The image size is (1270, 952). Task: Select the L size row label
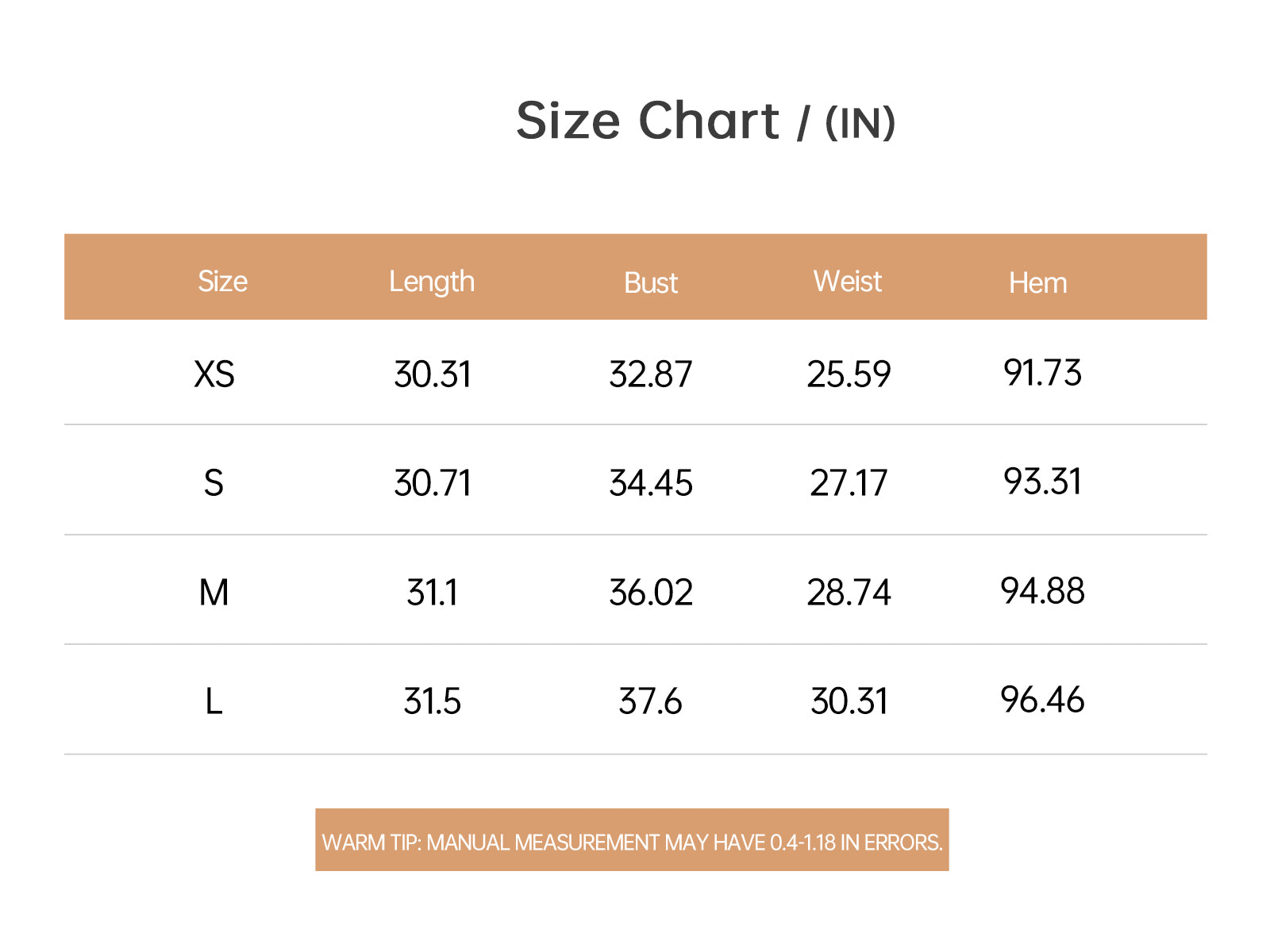click(214, 701)
